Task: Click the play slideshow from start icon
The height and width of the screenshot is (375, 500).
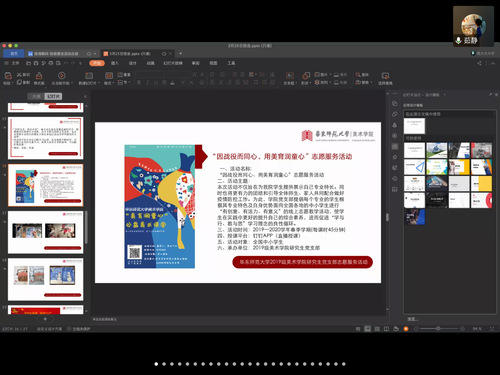Action: click(61, 76)
